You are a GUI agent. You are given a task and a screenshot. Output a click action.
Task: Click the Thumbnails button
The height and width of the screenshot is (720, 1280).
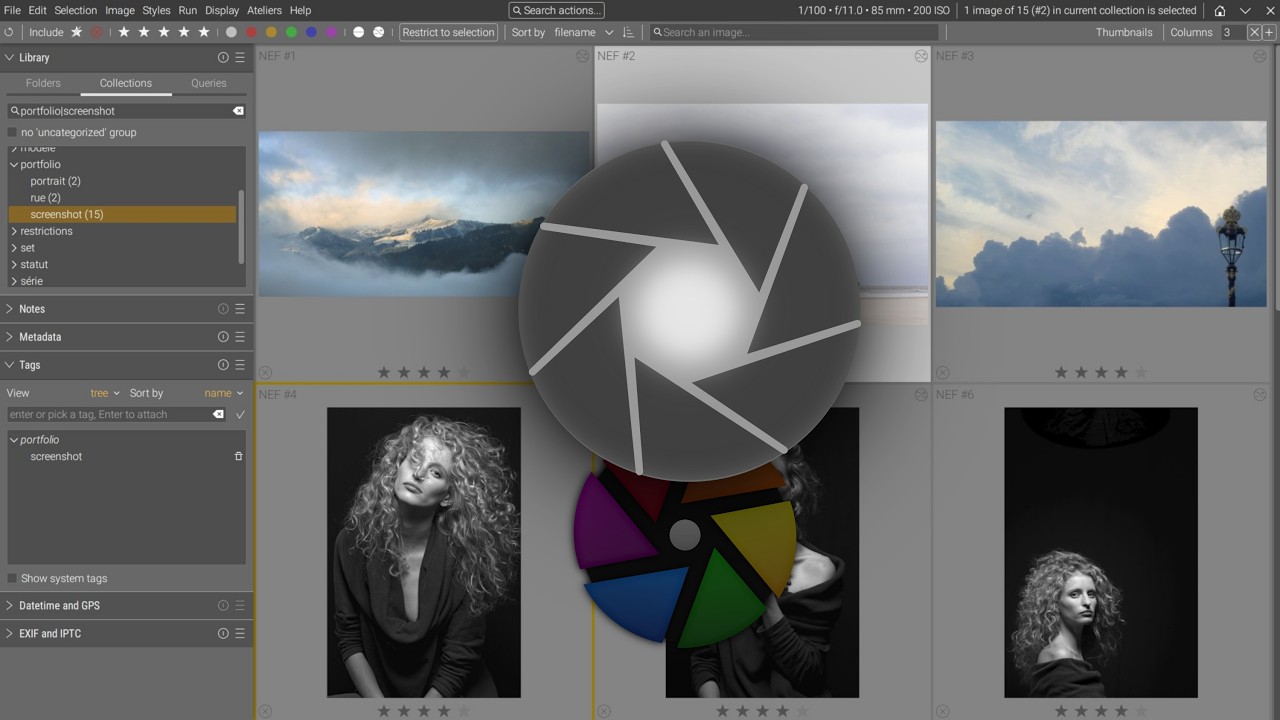point(1124,32)
